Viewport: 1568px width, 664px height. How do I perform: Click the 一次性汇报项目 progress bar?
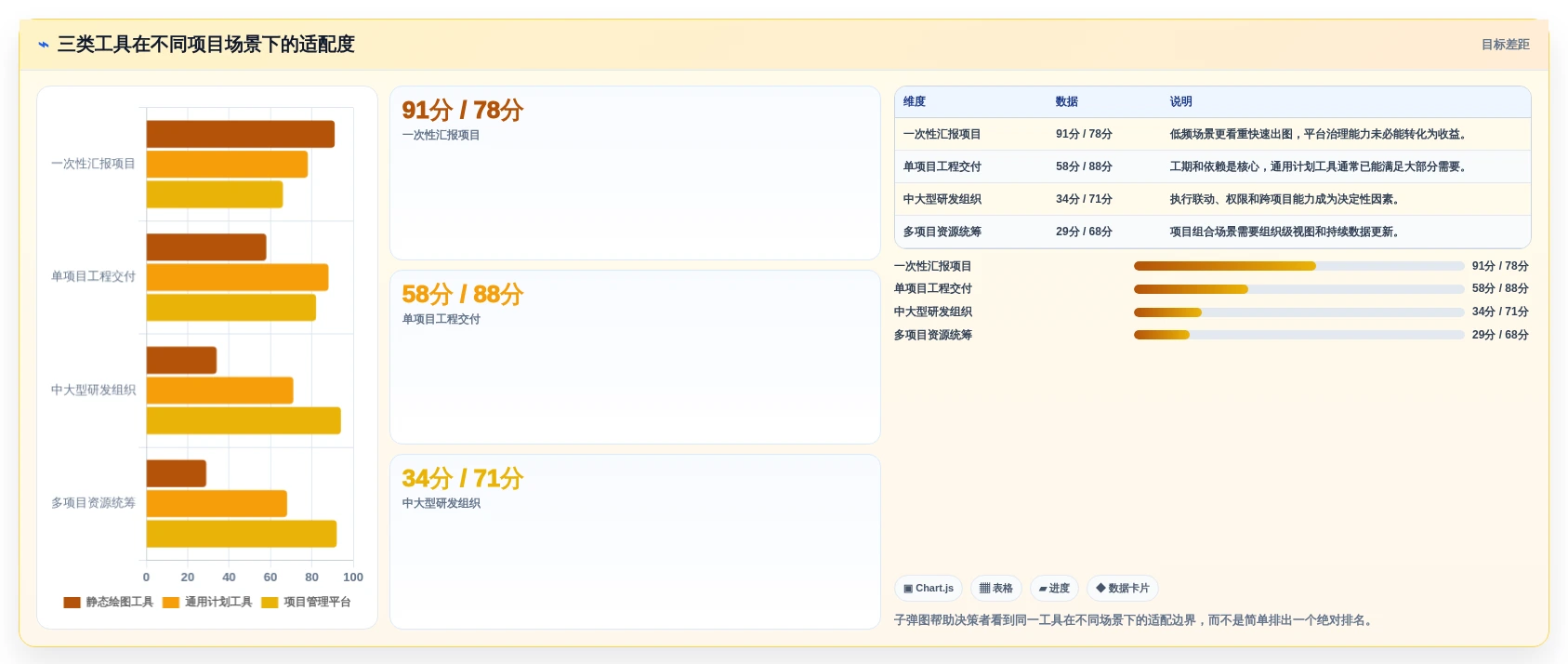coord(1298,267)
